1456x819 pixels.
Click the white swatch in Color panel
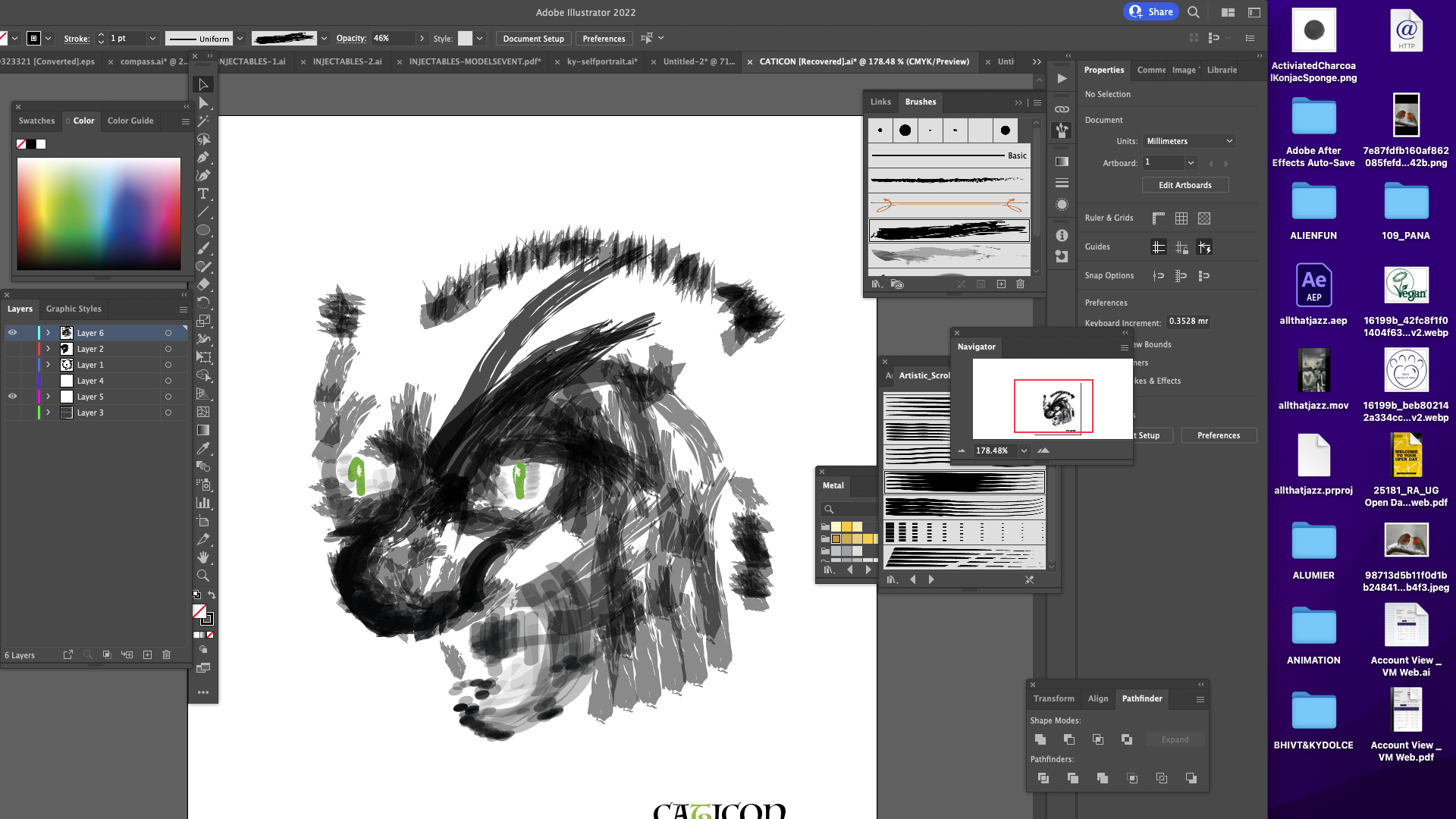click(x=41, y=144)
